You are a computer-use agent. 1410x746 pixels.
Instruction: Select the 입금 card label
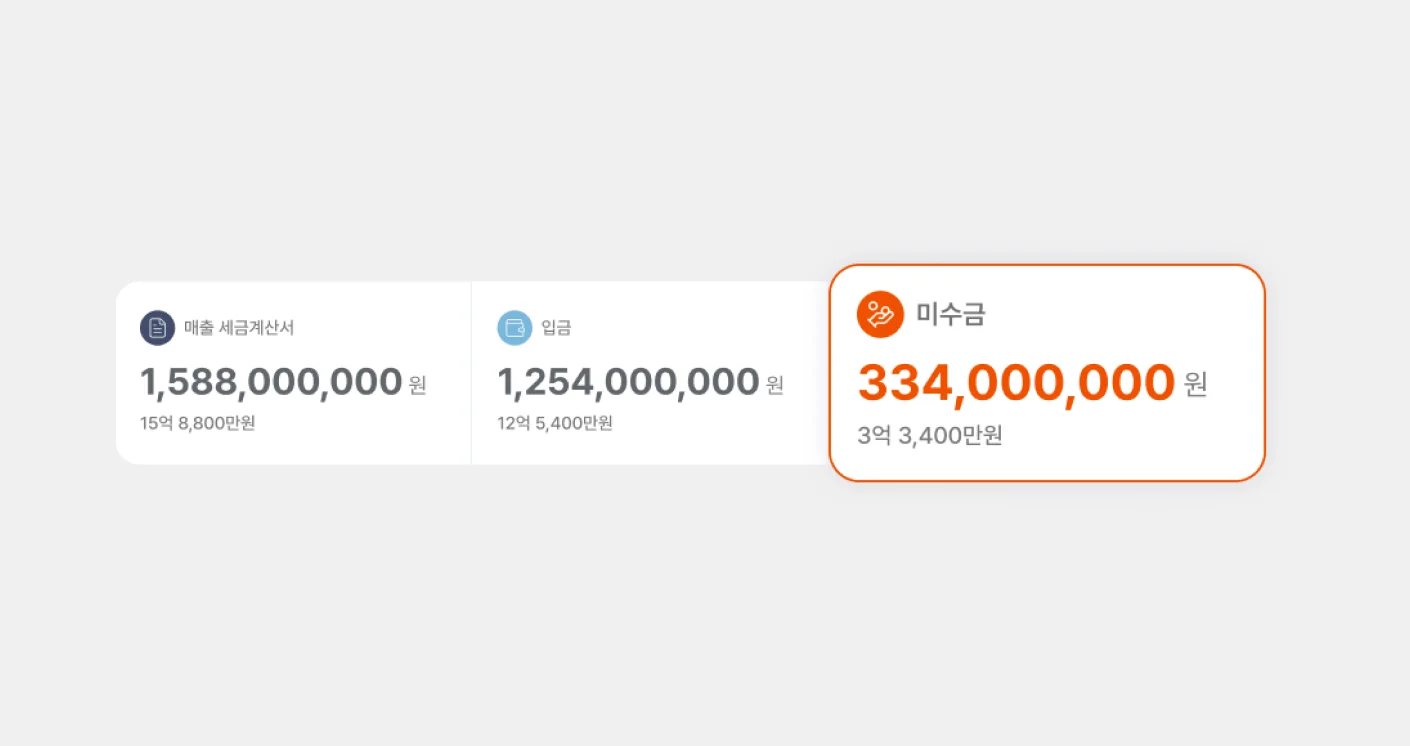556,328
